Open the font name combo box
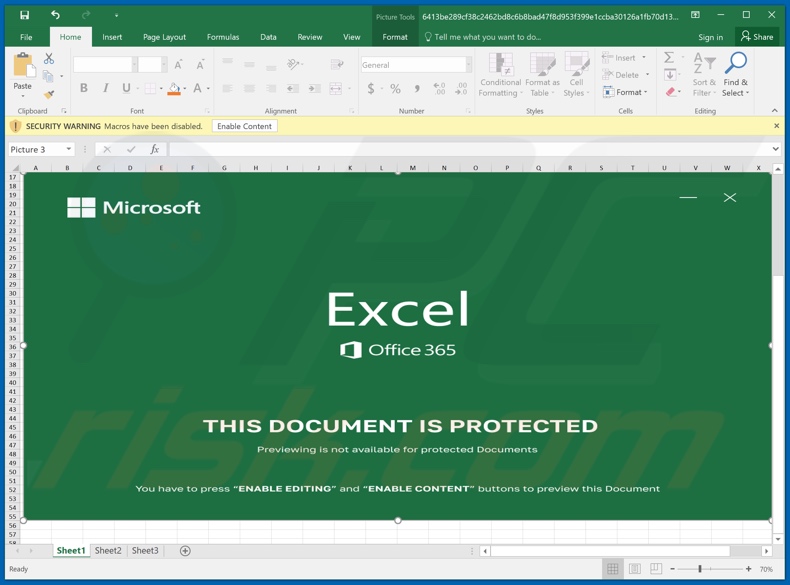Image resolution: width=790 pixels, height=585 pixels. click(105, 64)
